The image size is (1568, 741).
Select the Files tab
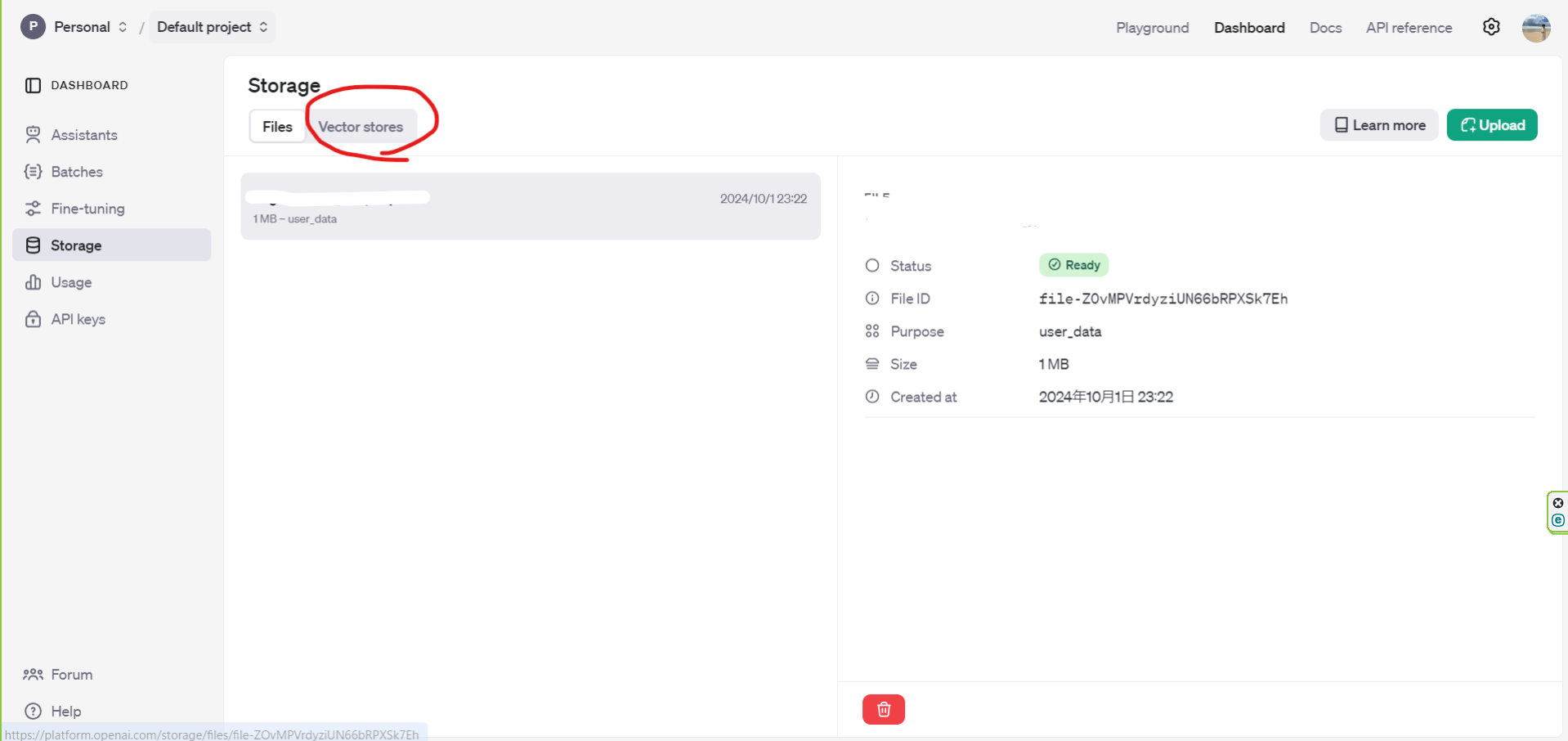point(277,127)
